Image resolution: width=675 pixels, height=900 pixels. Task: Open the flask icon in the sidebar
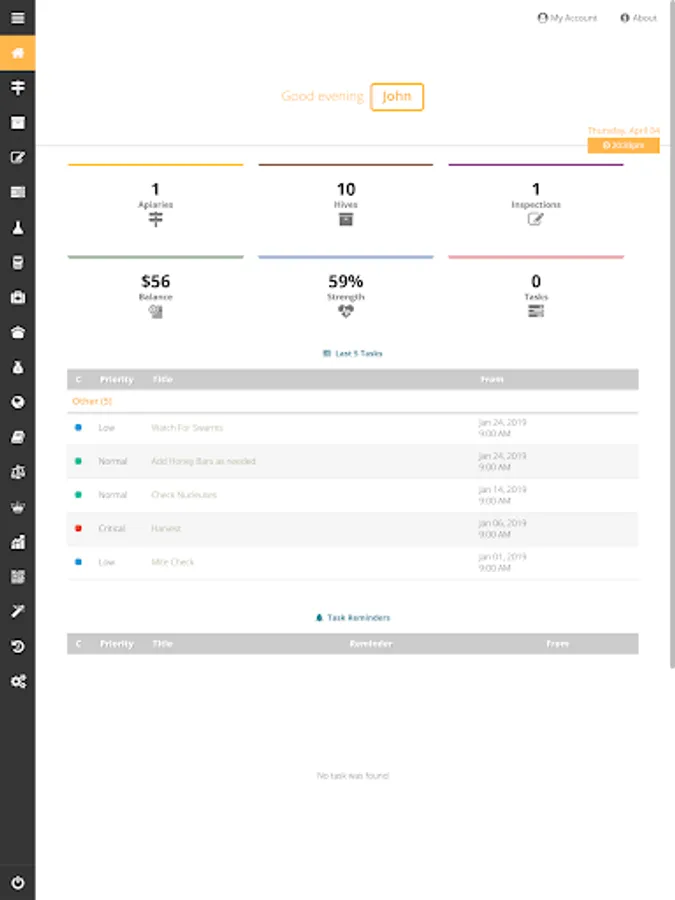click(18, 227)
